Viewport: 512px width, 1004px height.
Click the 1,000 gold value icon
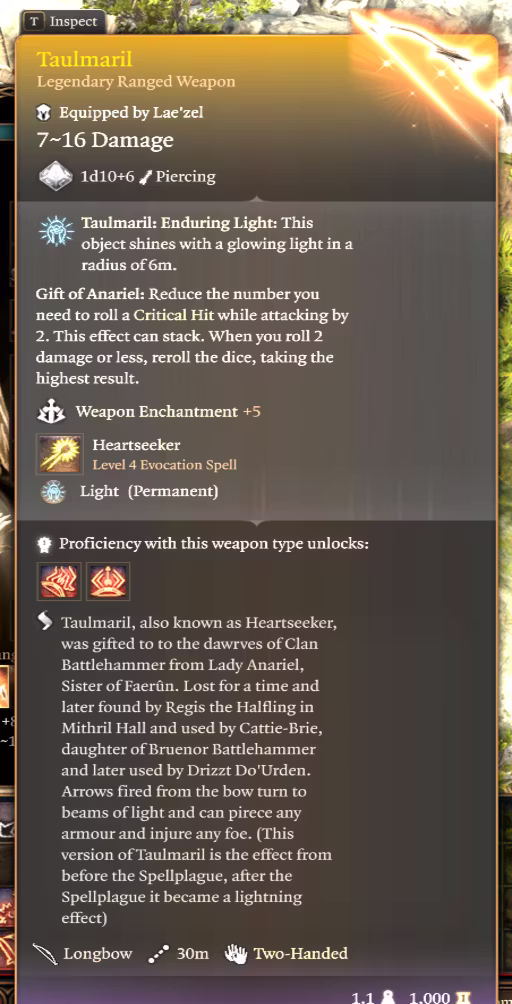463,997
